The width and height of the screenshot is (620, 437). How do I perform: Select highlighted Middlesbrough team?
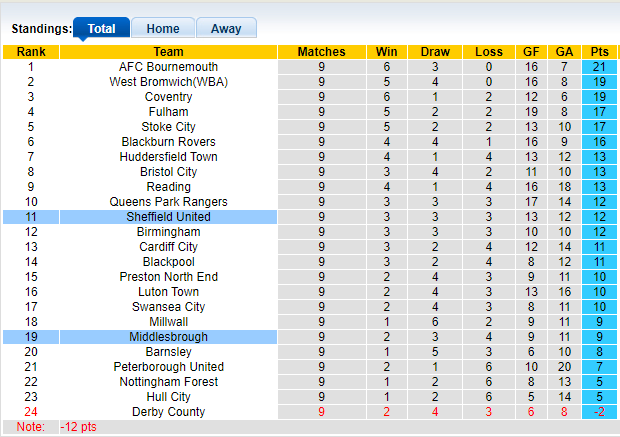[168, 337]
